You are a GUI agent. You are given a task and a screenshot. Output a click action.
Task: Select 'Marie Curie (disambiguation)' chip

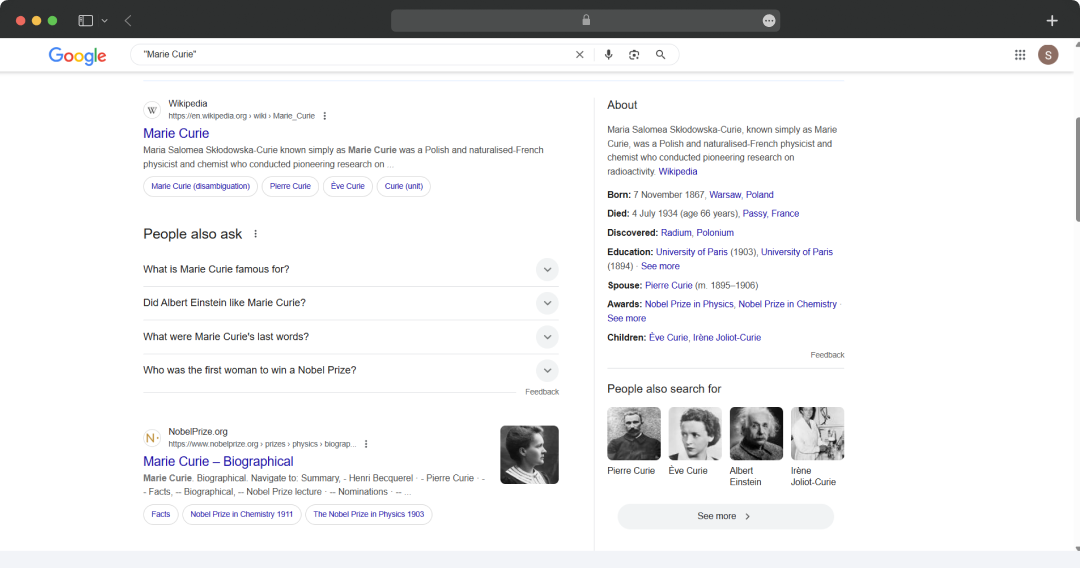click(200, 187)
